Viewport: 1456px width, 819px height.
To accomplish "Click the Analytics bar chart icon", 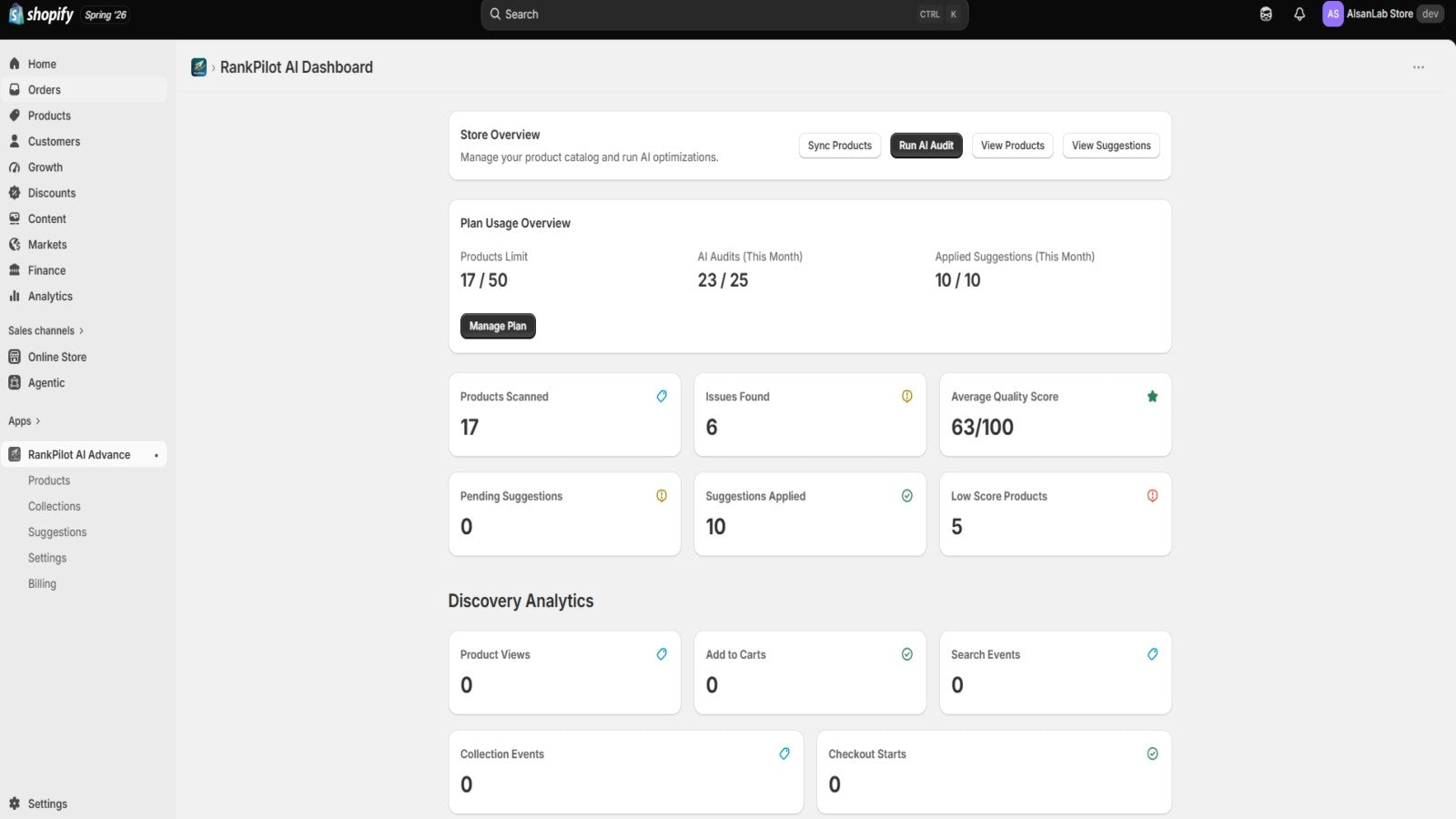I will pos(15,296).
